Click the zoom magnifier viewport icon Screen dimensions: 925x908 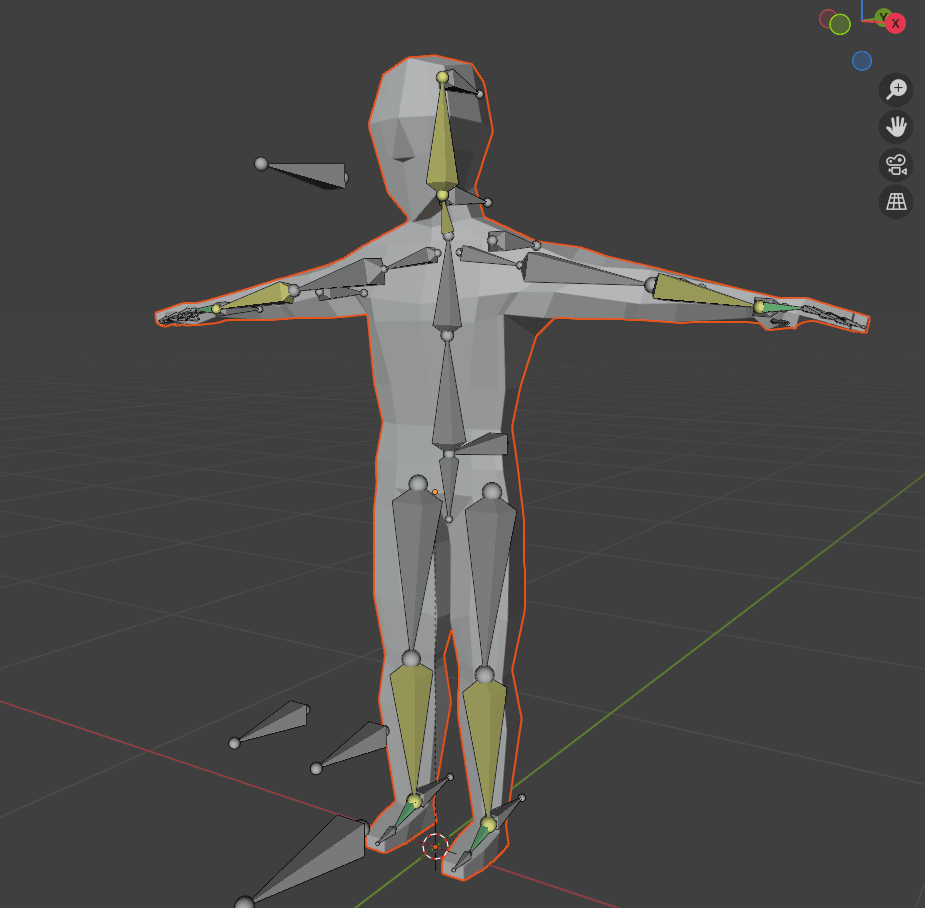[896, 90]
